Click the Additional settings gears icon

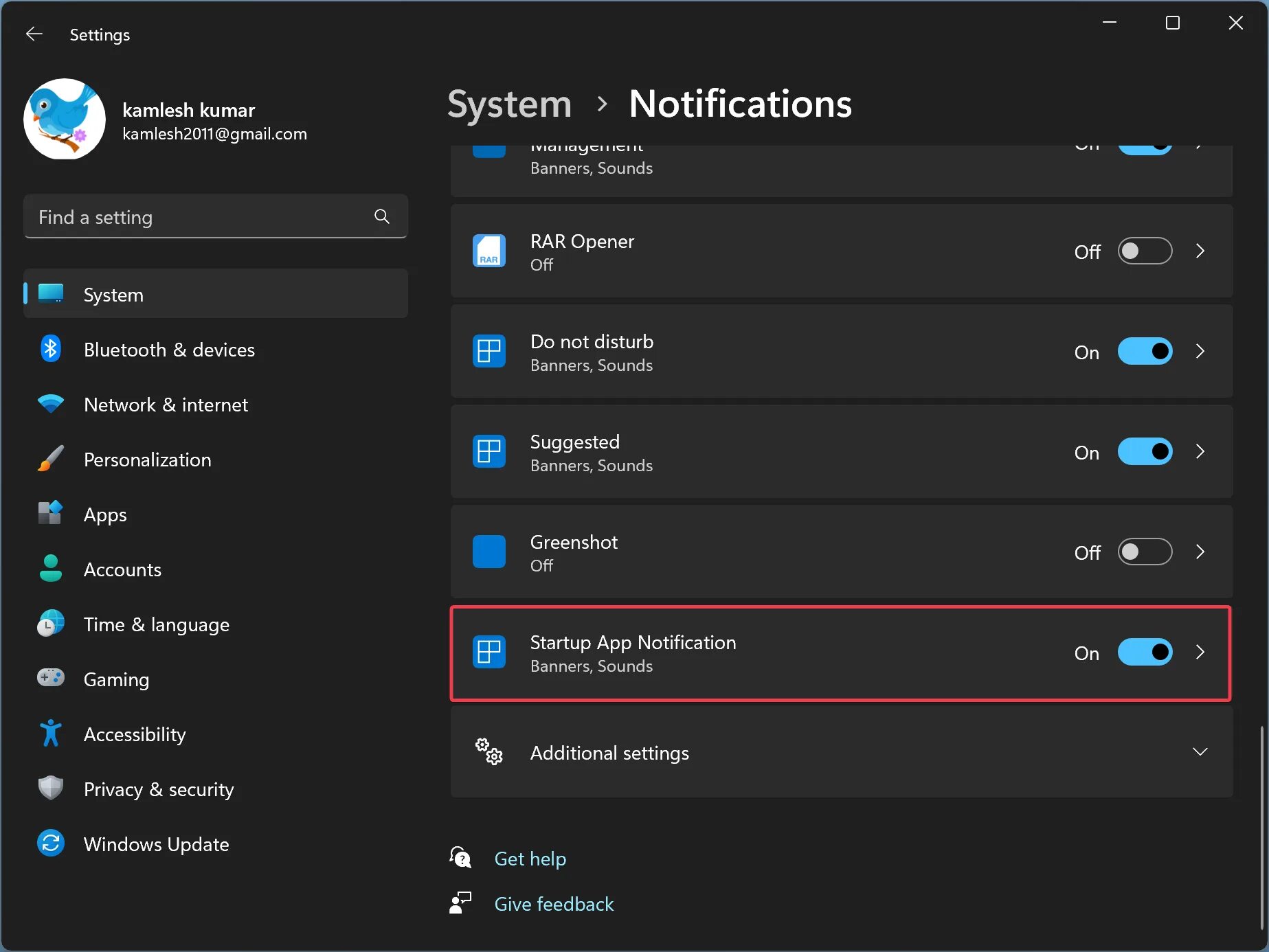pos(489,752)
